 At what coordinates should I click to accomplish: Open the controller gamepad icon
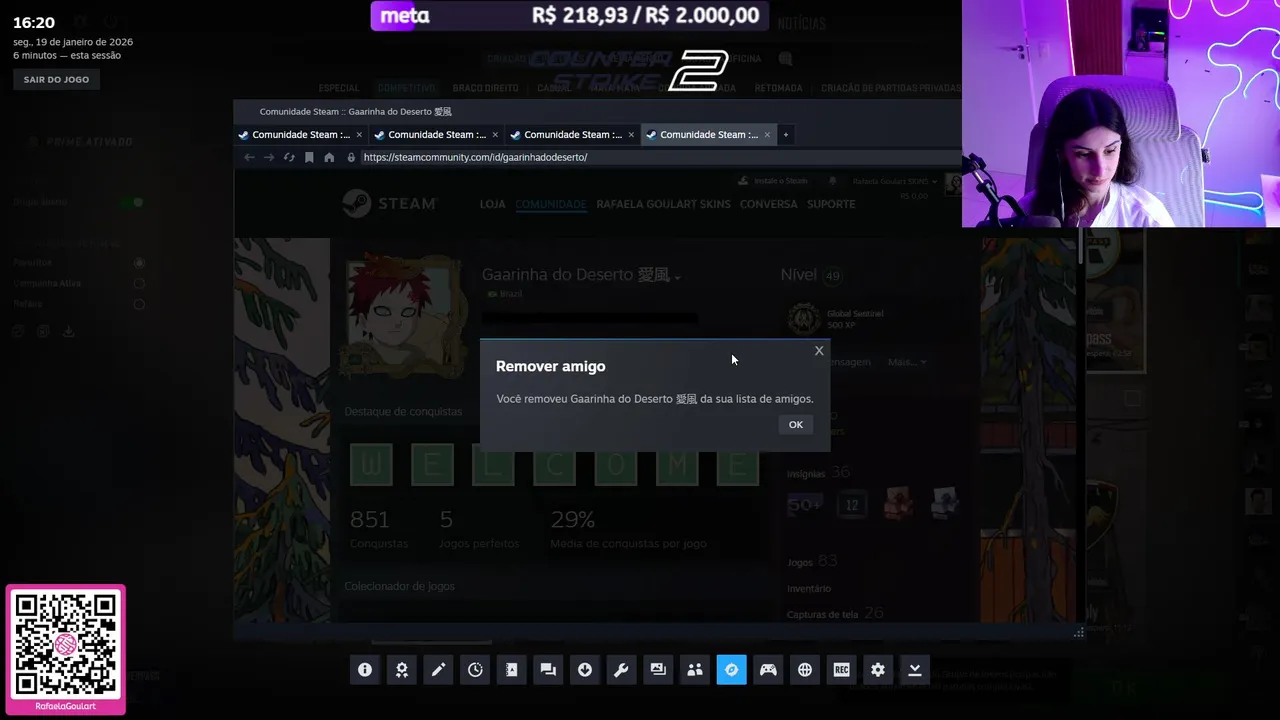[768, 670]
